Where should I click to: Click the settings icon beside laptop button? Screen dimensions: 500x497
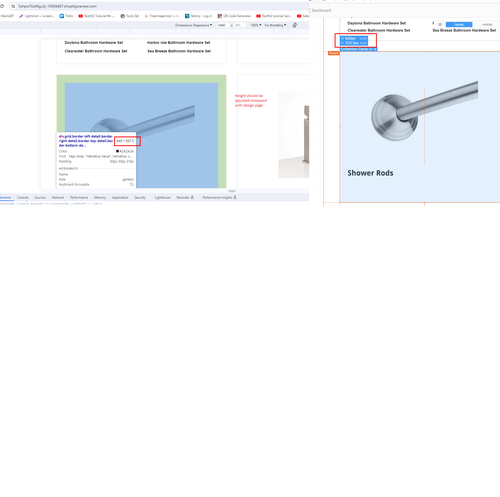click(x=440, y=24)
